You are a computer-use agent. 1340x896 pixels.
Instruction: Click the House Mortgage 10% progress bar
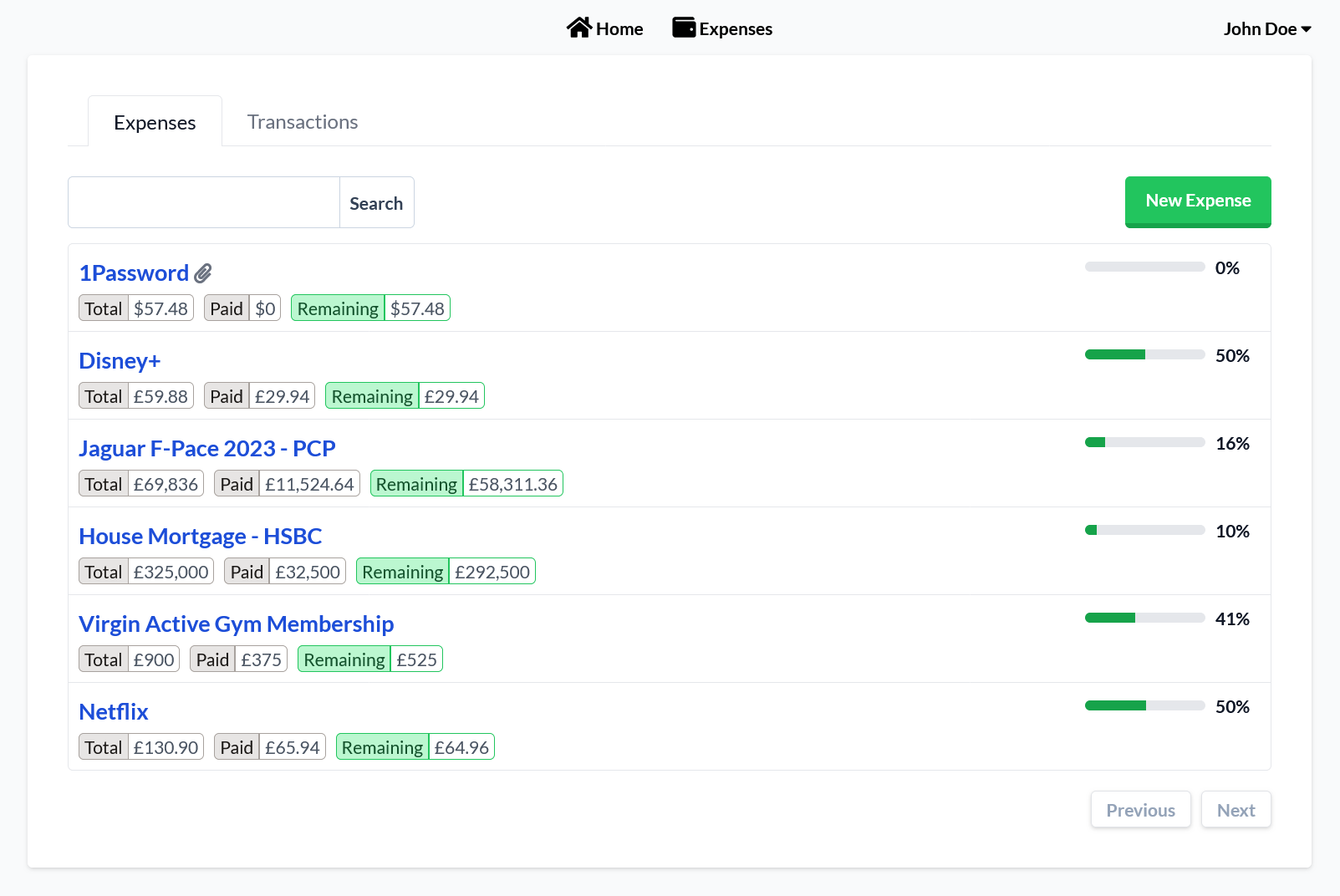1144,530
